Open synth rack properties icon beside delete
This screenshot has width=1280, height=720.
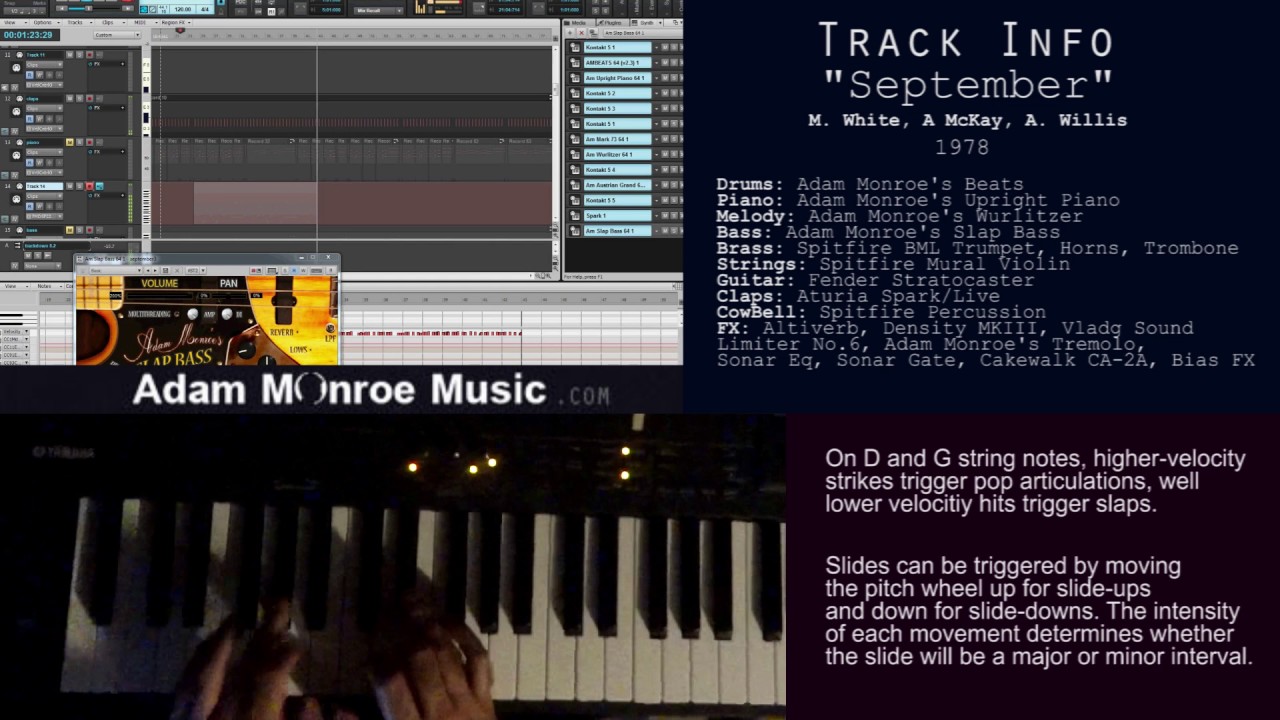(593, 32)
